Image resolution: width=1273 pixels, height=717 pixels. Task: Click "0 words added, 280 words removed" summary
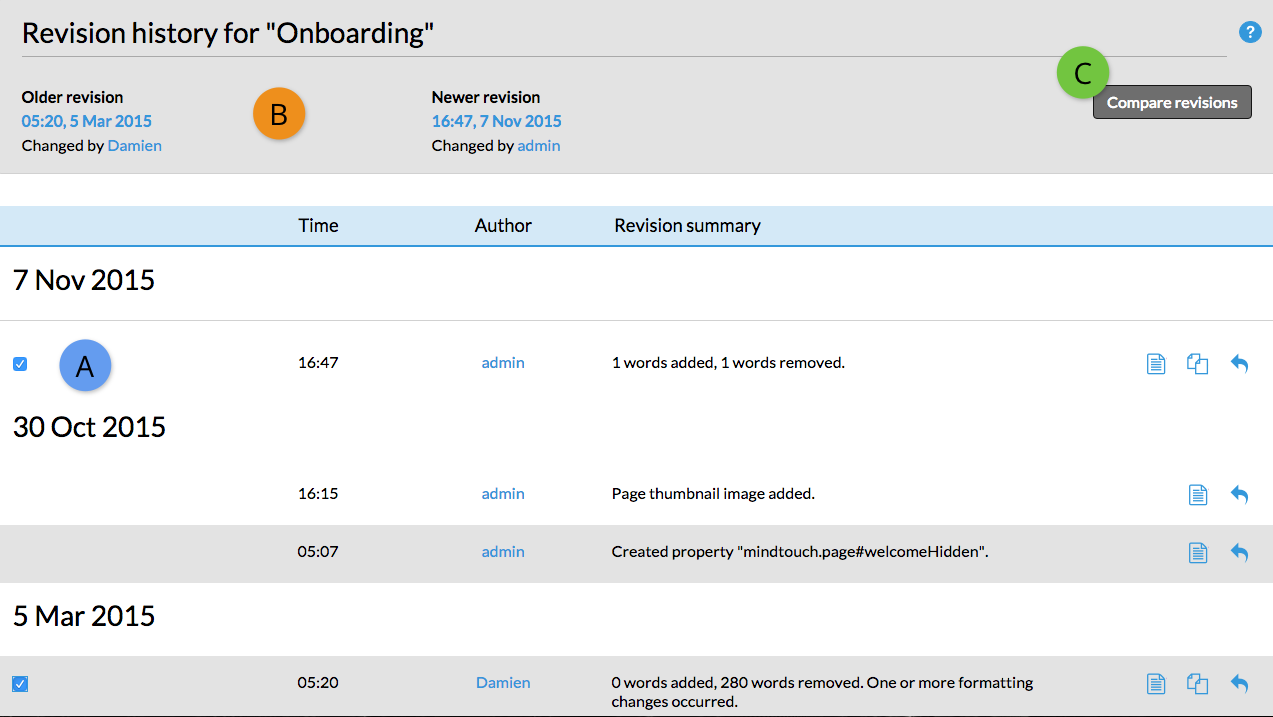coord(822,692)
